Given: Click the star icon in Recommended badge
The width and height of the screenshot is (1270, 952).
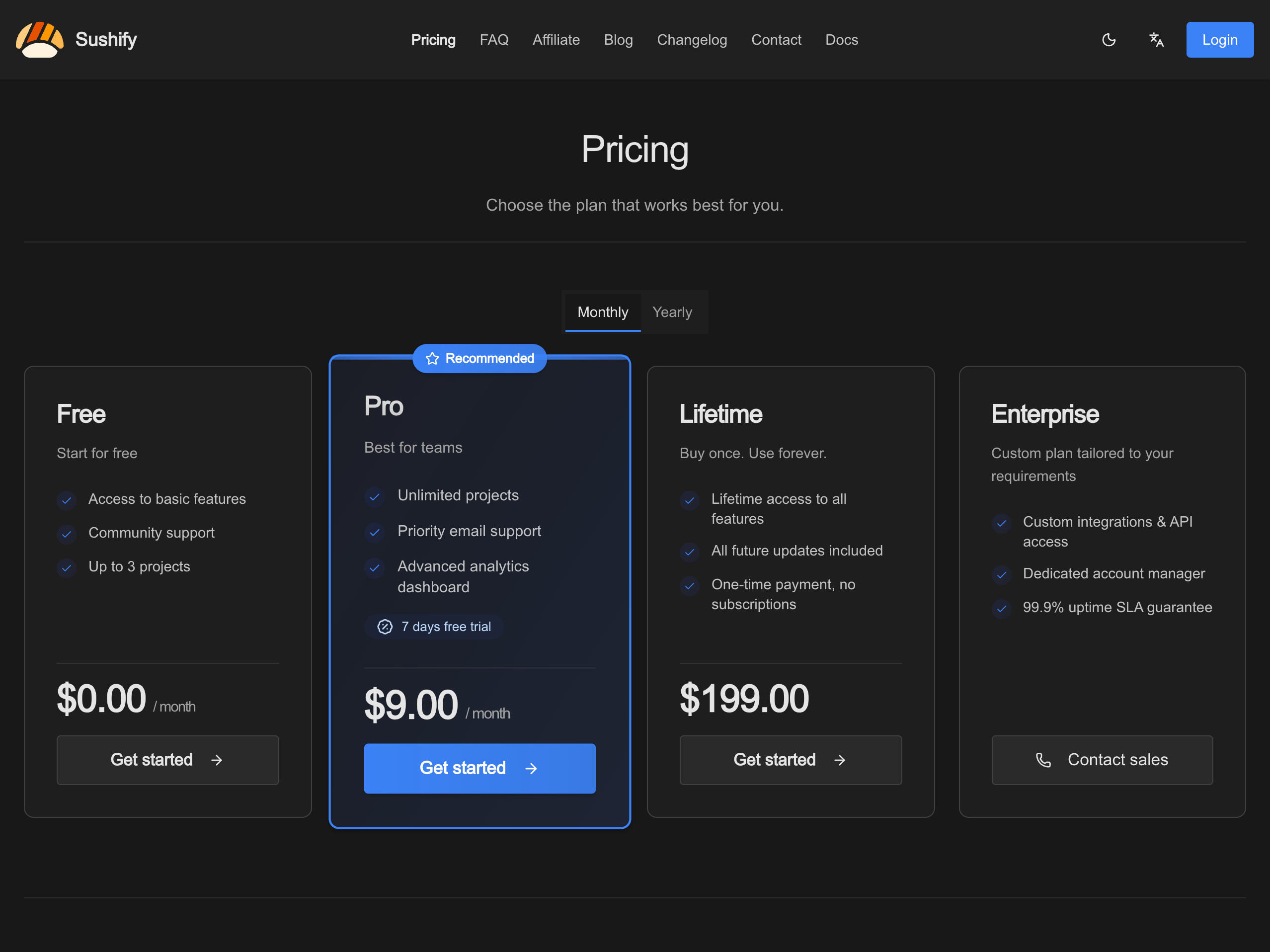Looking at the screenshot, I should tap(432, 358).
